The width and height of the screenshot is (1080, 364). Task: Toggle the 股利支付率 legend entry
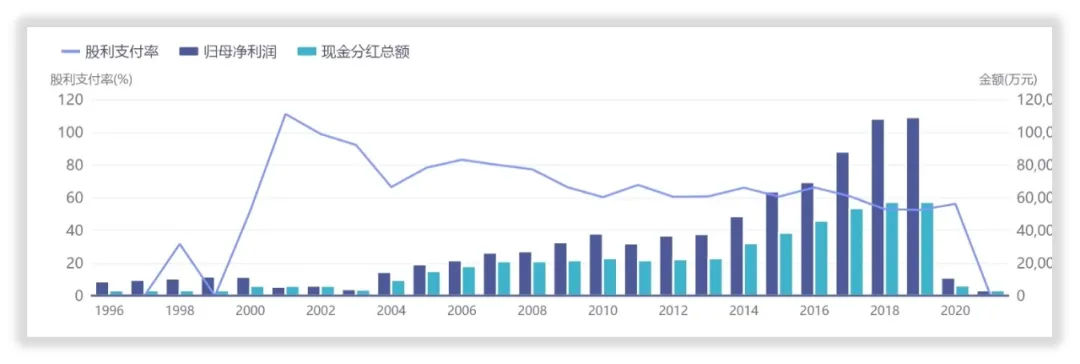point(110,52)
